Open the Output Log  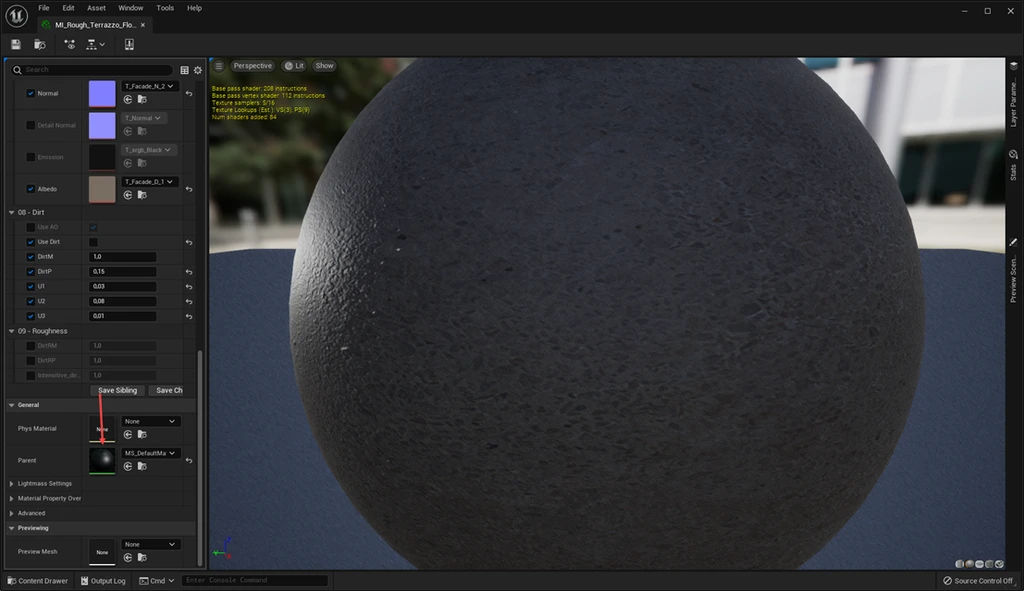click(x=103, y=581)
